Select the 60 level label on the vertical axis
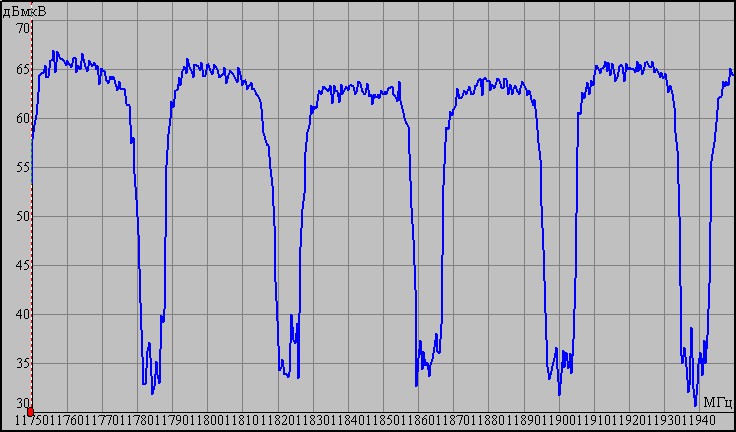This screenshot has height=432, width=736. 22,119
